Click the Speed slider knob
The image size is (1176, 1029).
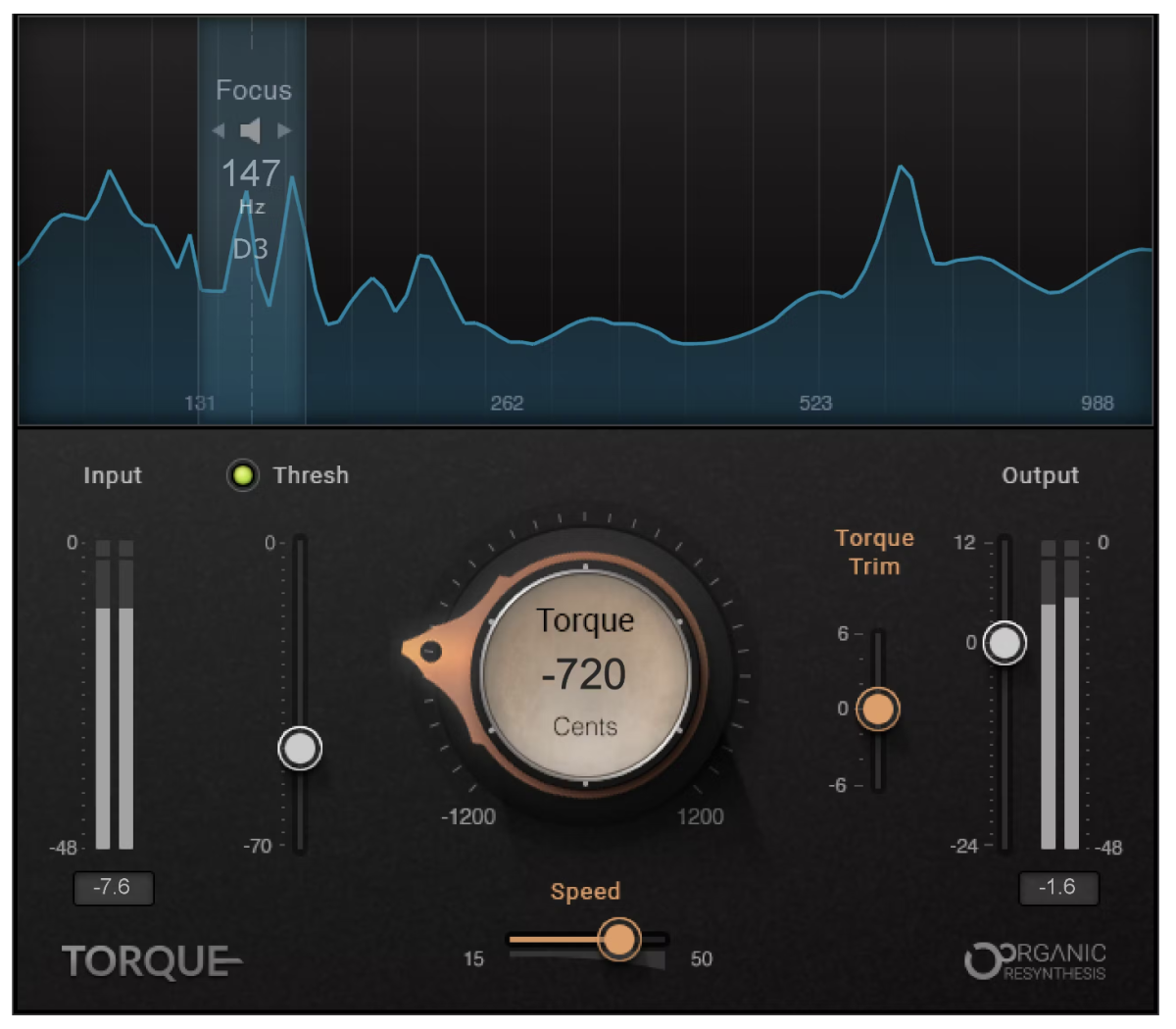[x=618, y=939]
